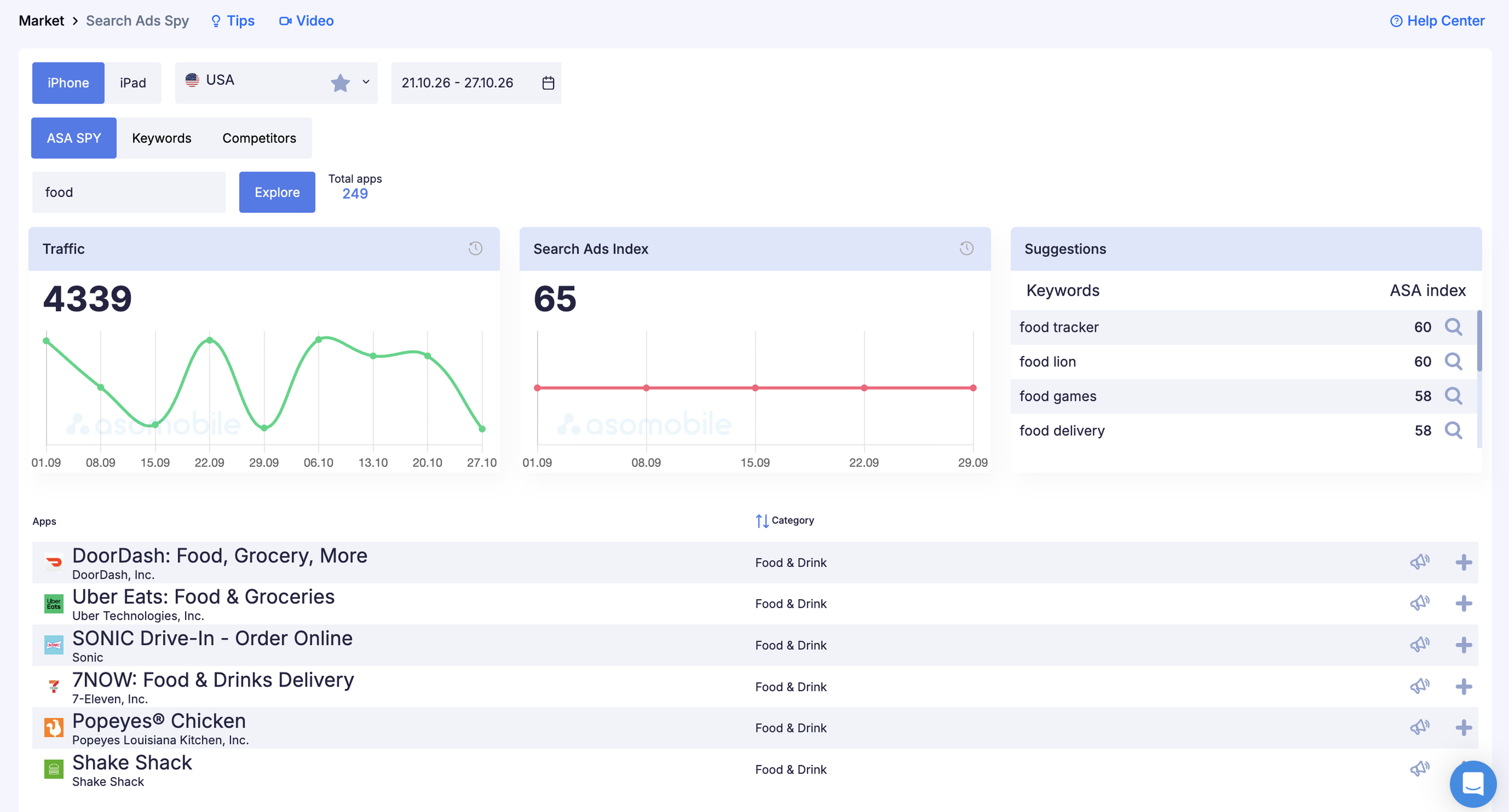
Task: Go to the Market breadcrumb
Action: pyautogui.click(x=41, y=21)
